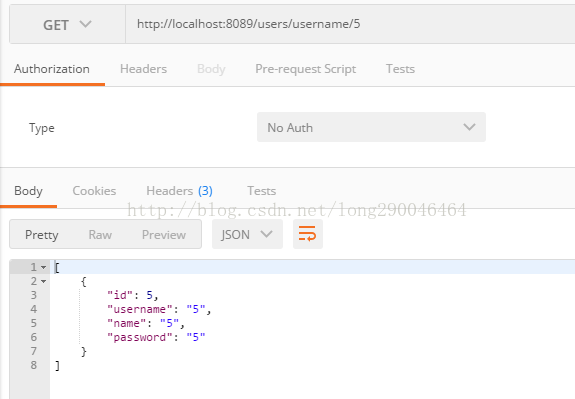Viewport: 575px width, 399px height.
Task: Switch to Raw response view
Action: pos(100,235)
